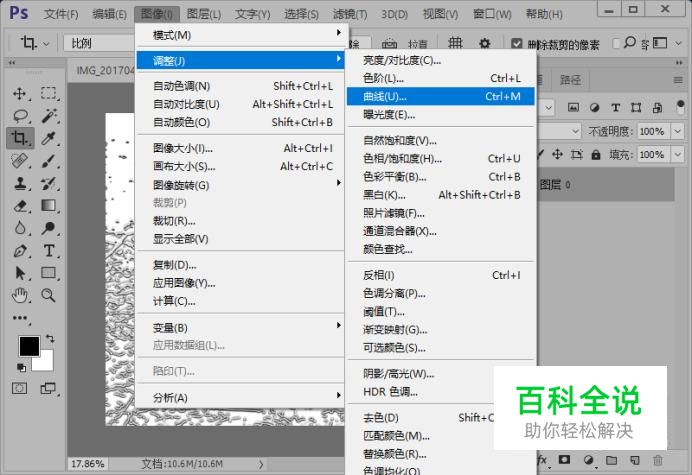The width and height of the screenshot is (692, 475).
Task: Add a layer mask
Action: pos(564,460)
